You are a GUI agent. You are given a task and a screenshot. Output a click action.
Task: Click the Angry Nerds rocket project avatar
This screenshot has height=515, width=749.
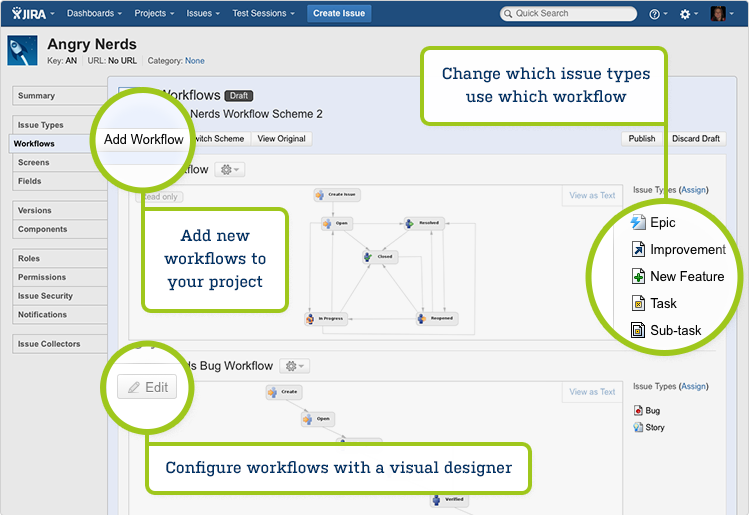click(x=22, y=50)
